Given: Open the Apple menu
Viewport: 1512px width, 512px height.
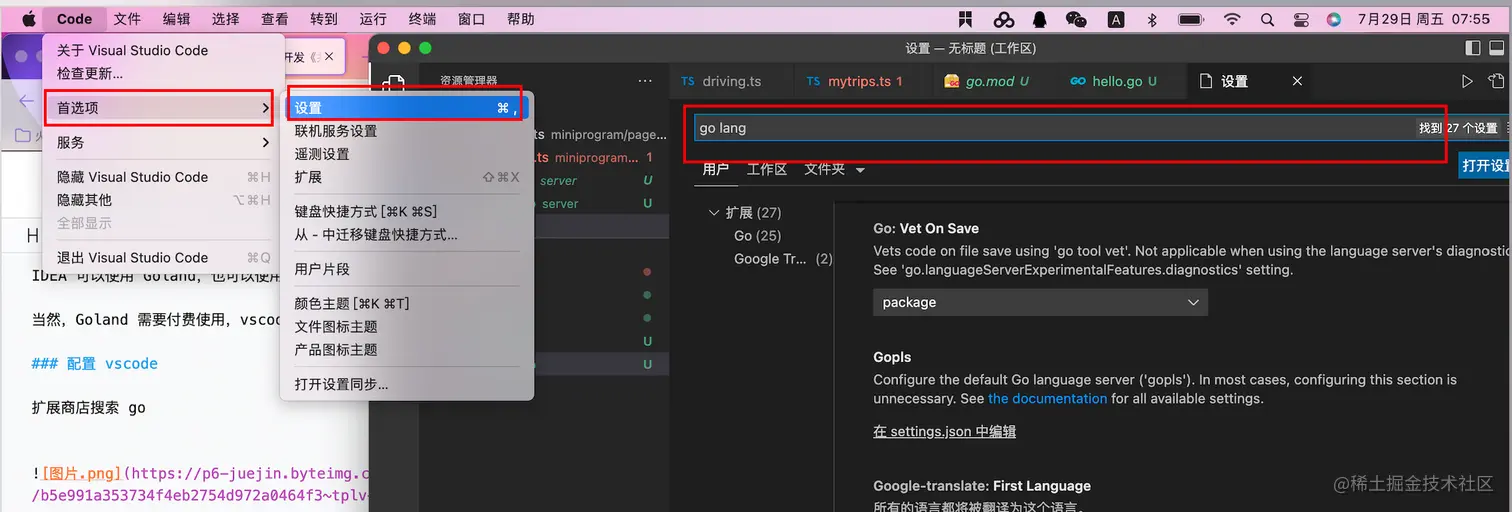Looking at the screenshot, I should (27, 19).
